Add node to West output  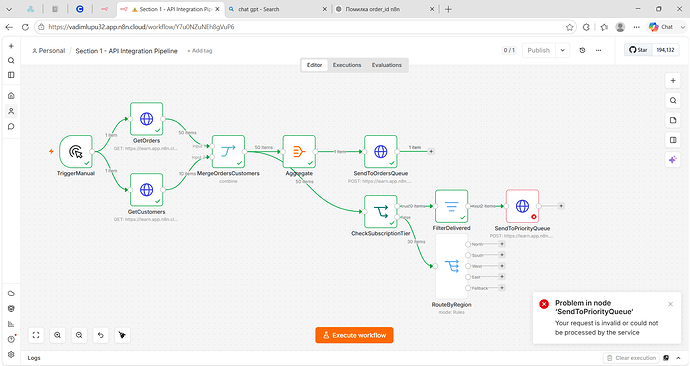pos(502,266)
